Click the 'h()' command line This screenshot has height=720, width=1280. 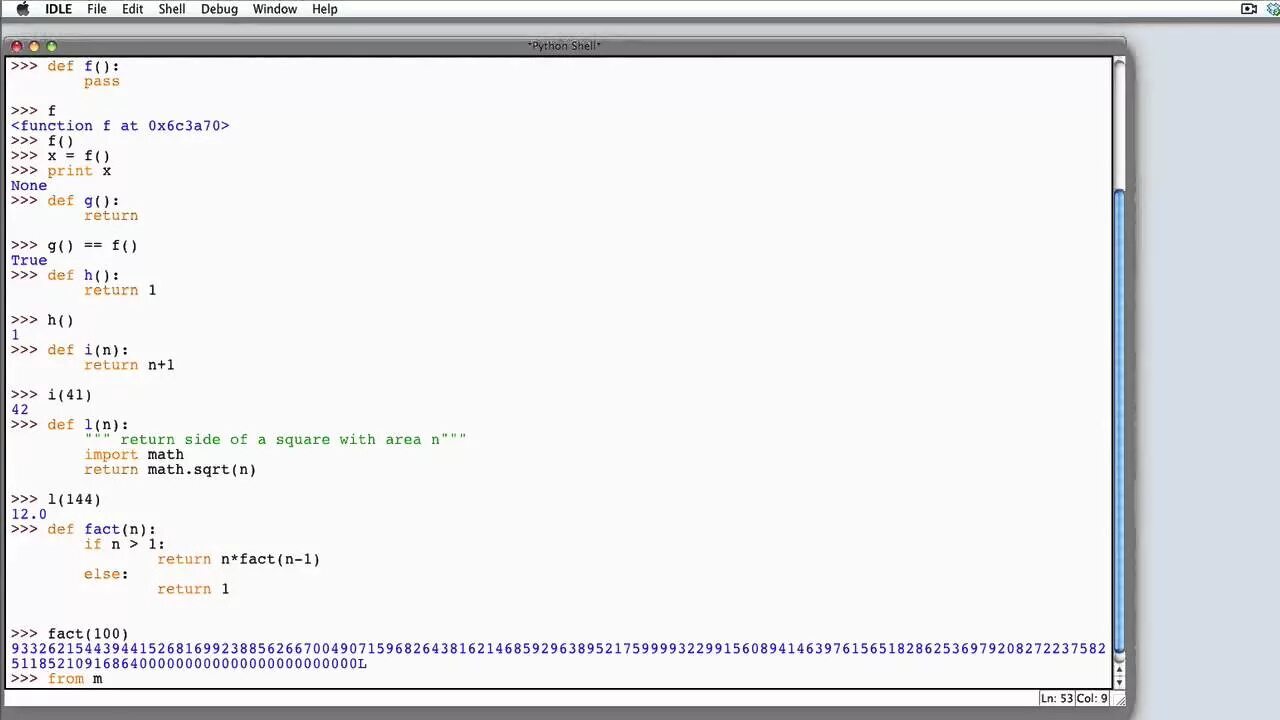coord(42,320)
